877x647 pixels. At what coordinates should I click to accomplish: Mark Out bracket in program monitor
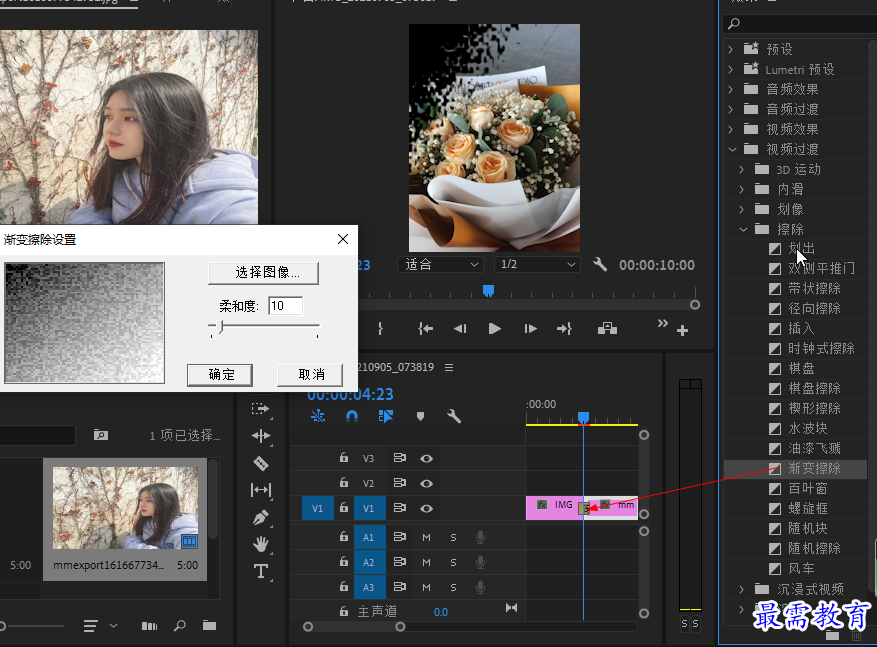tap(380, 329)
